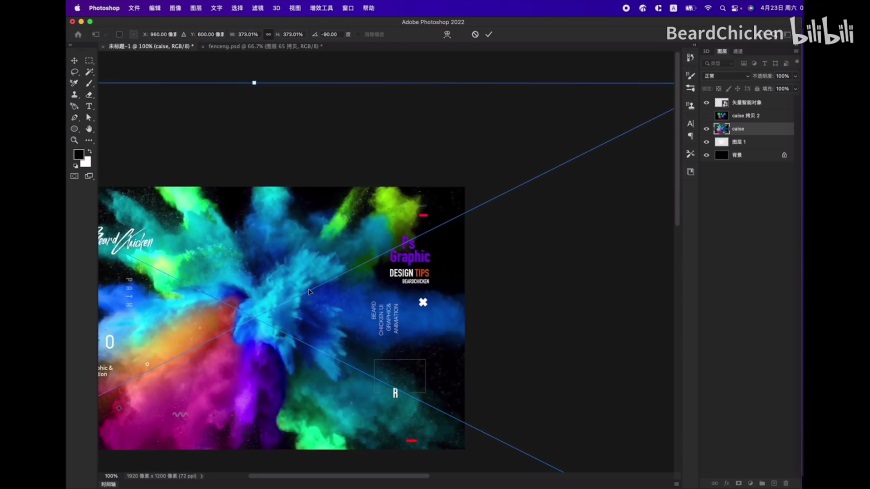
Task: Click the background color swatch
Action: click(x=87, y=163)
